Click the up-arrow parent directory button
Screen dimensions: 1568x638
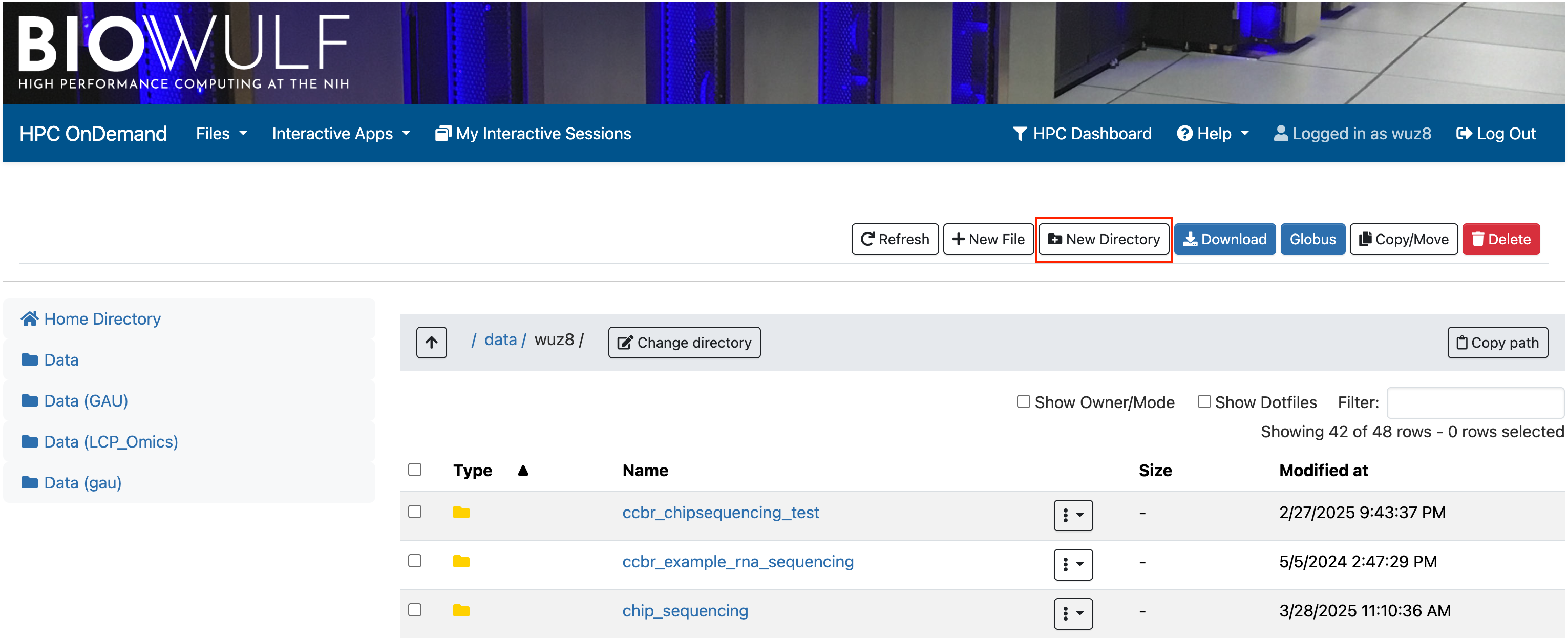(x=431, y=342)
